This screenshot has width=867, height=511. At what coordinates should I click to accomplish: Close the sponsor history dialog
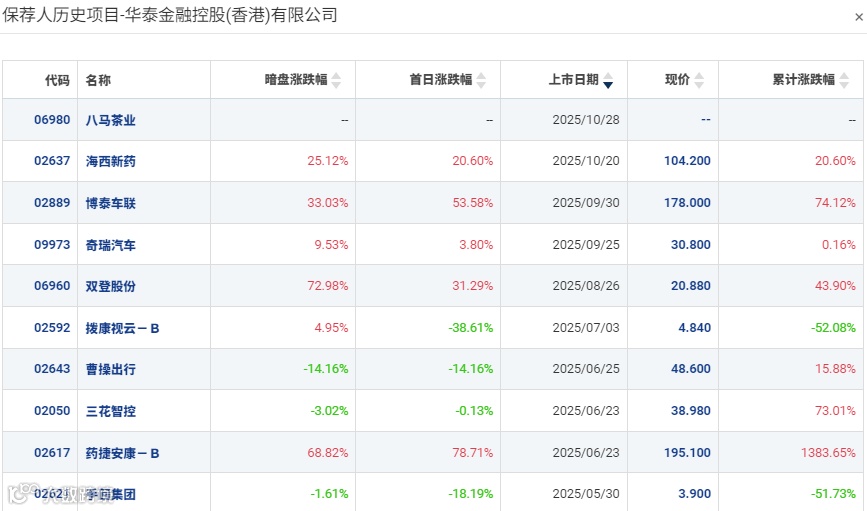pos(859,17)
